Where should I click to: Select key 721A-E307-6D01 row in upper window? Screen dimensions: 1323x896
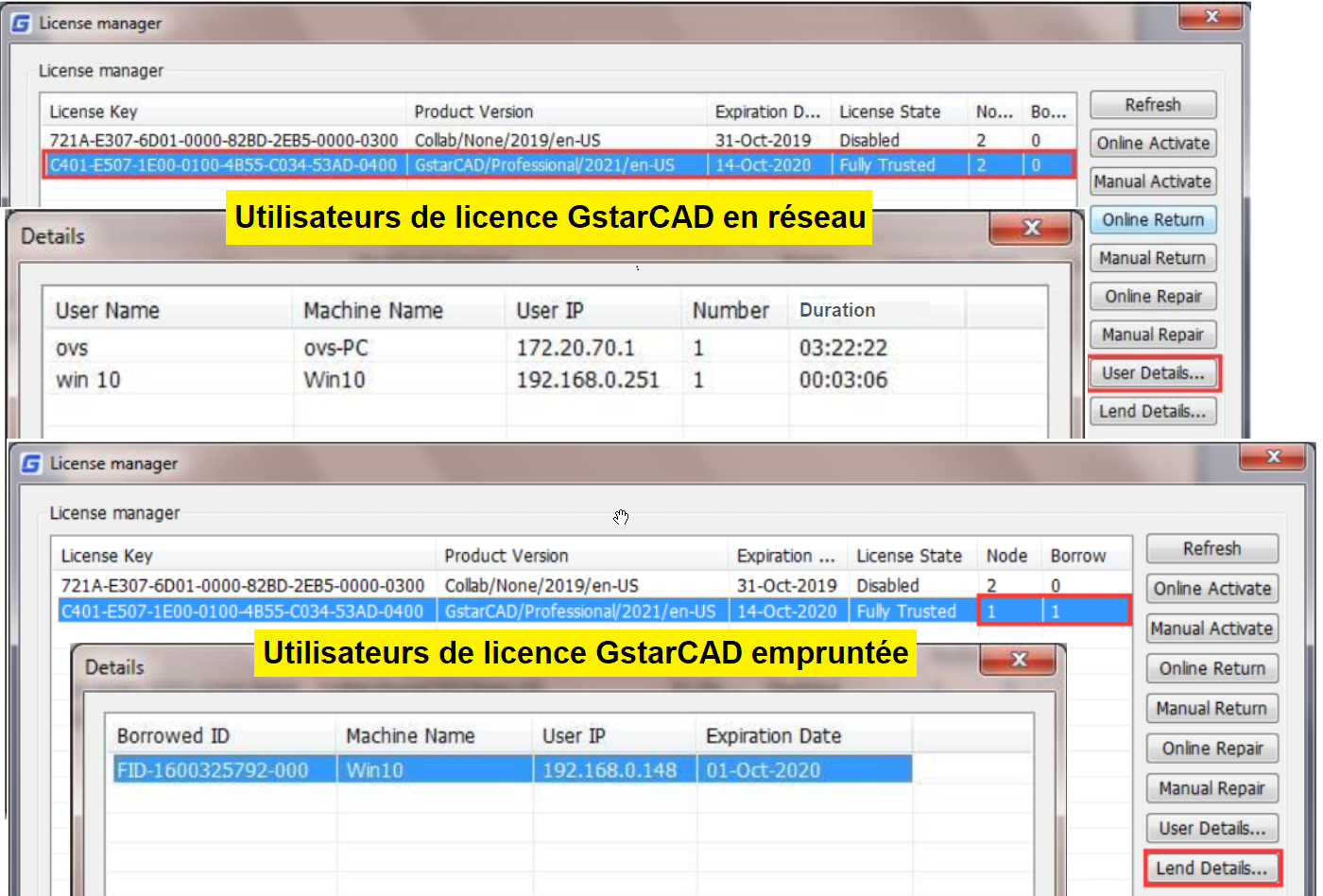558,140
